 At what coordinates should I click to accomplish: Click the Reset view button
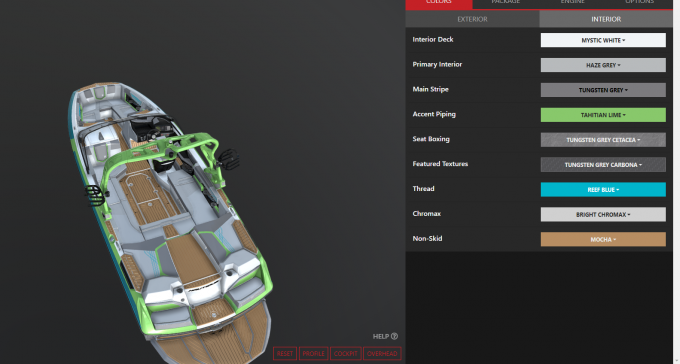285,354
